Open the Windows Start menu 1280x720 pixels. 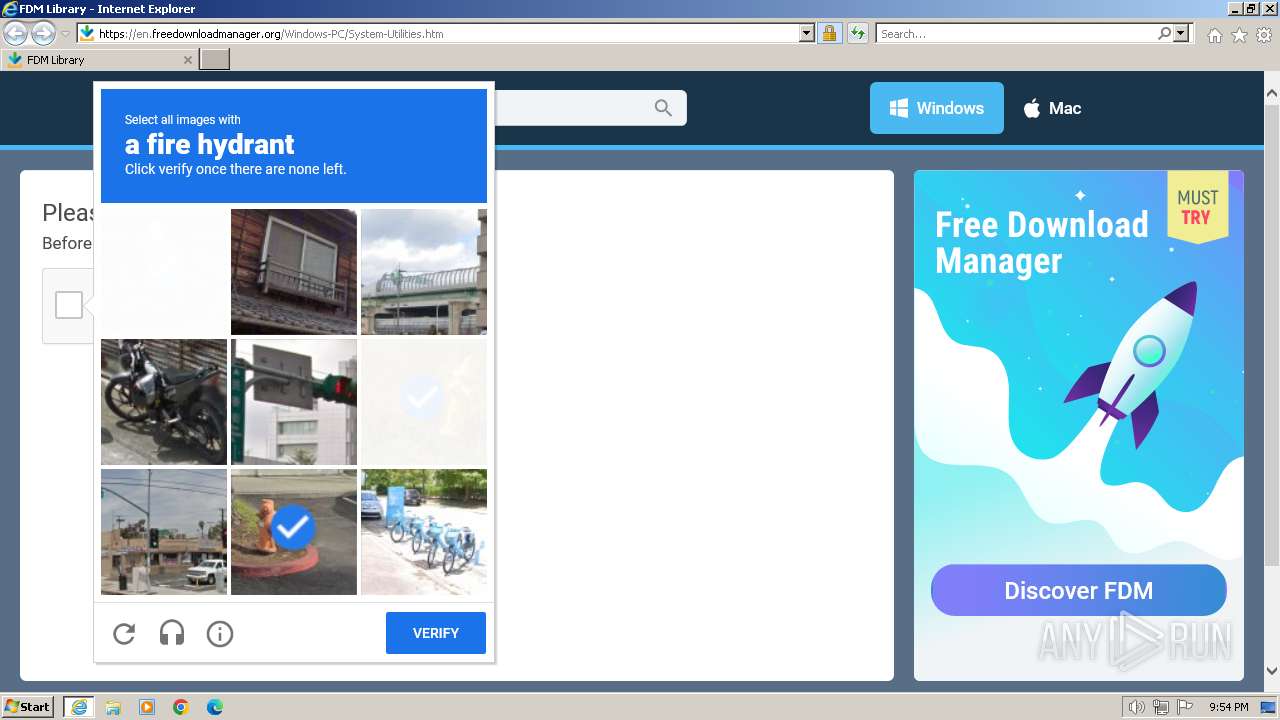tap(28, 706)
